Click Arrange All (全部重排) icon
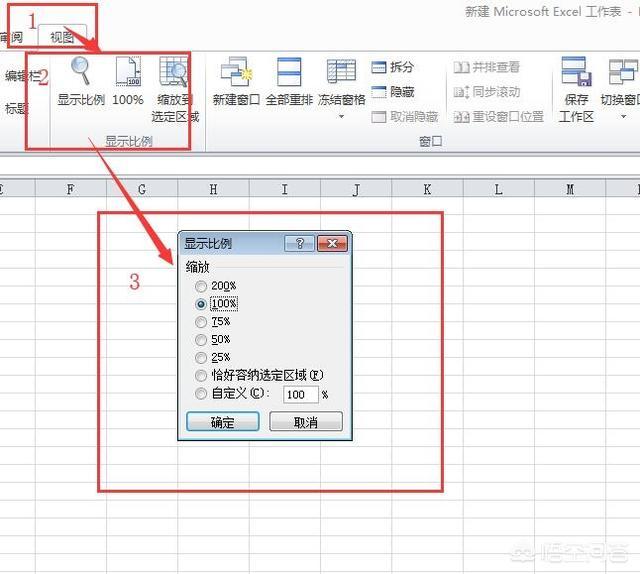Viewport: 640px width, 574px height. tap(289, 73)
